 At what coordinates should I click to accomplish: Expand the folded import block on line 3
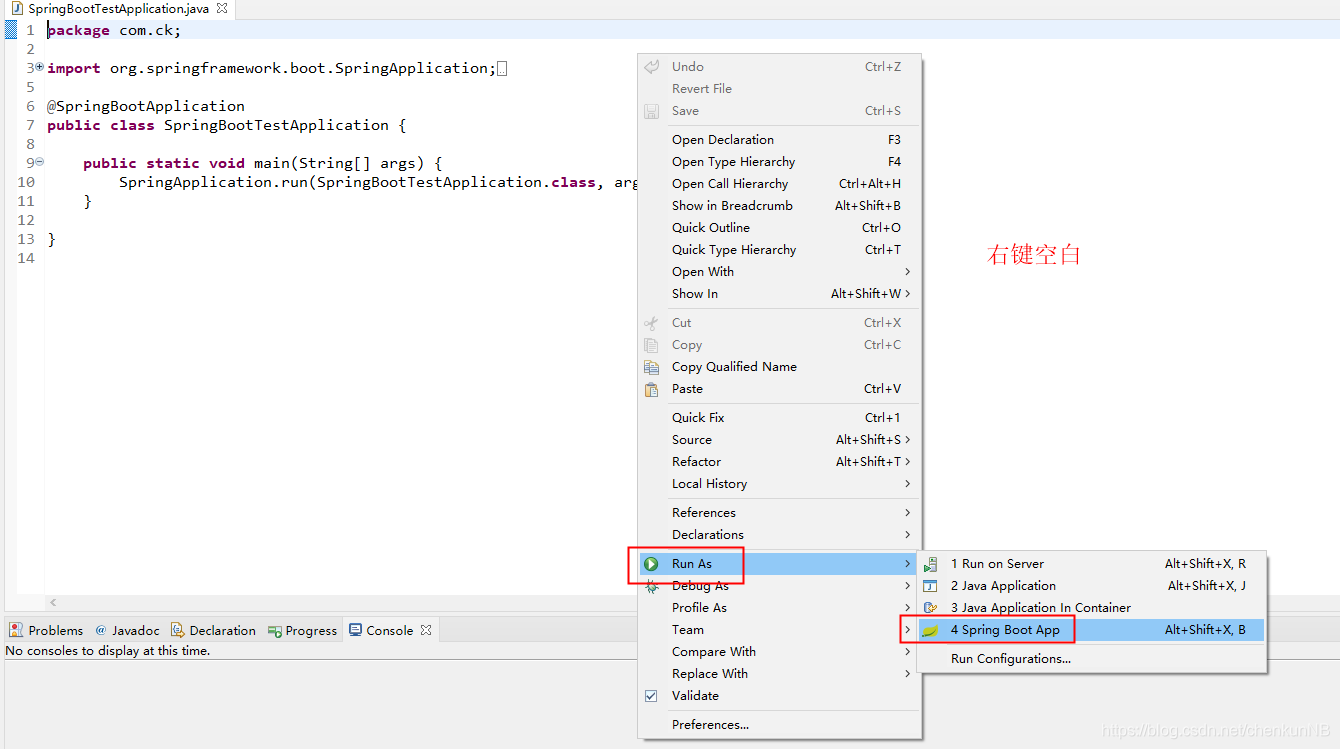click(x=39, y=67)
